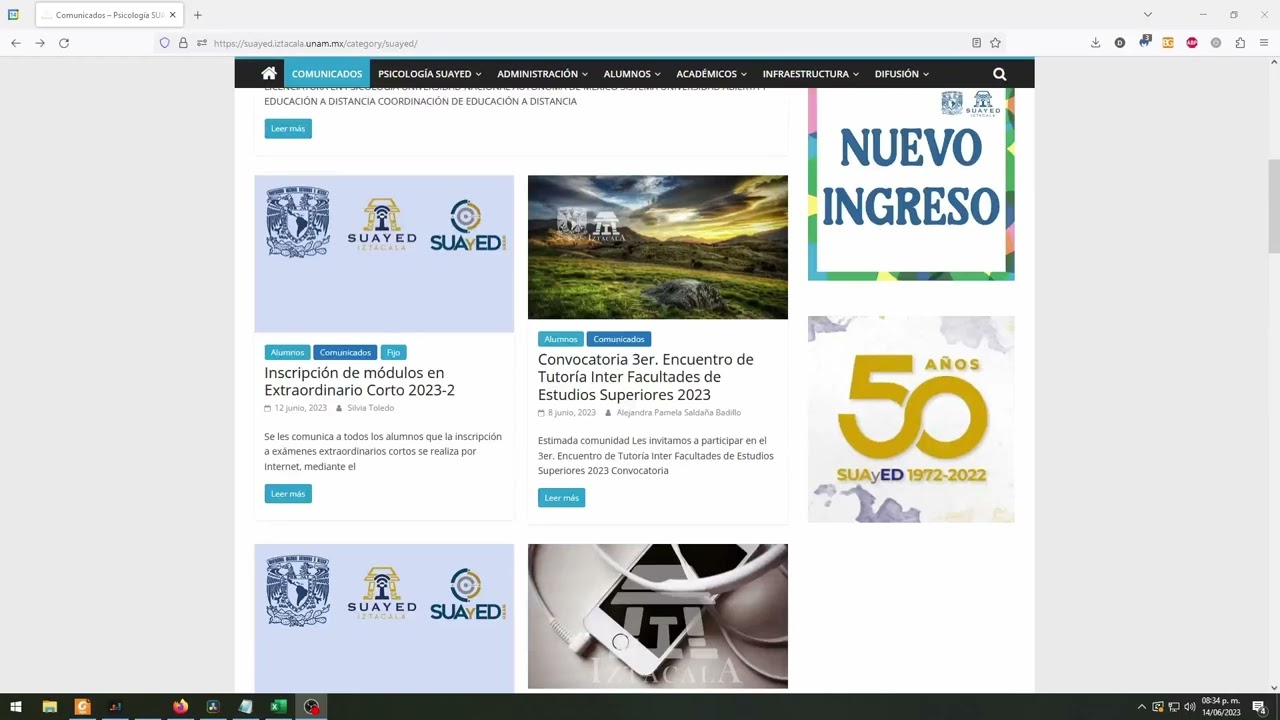This screenshot has width=1280, height=720.
Task: Open author Silvia Toledo's posts
Action: click(371, 408)
